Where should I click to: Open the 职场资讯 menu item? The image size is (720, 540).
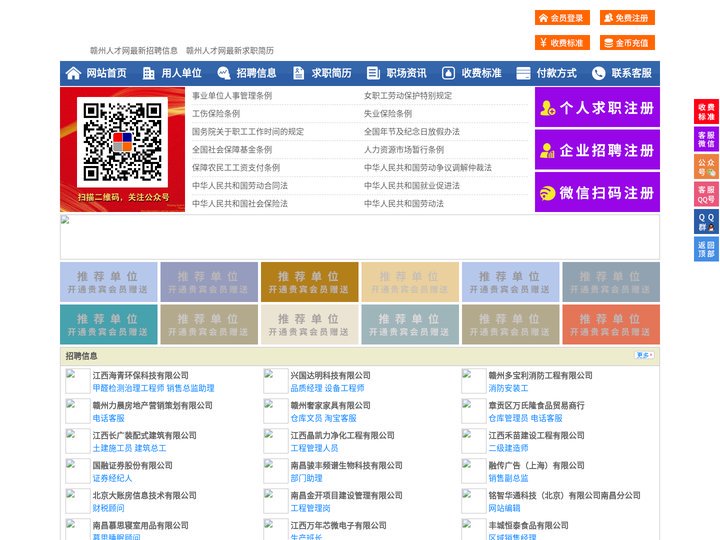point(406,73)
